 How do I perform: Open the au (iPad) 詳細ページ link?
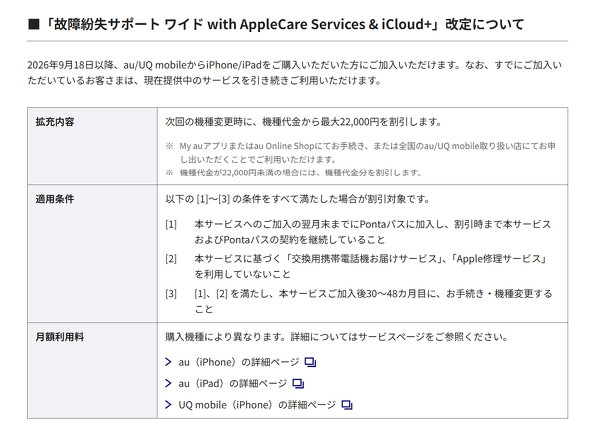pos(233,383)
